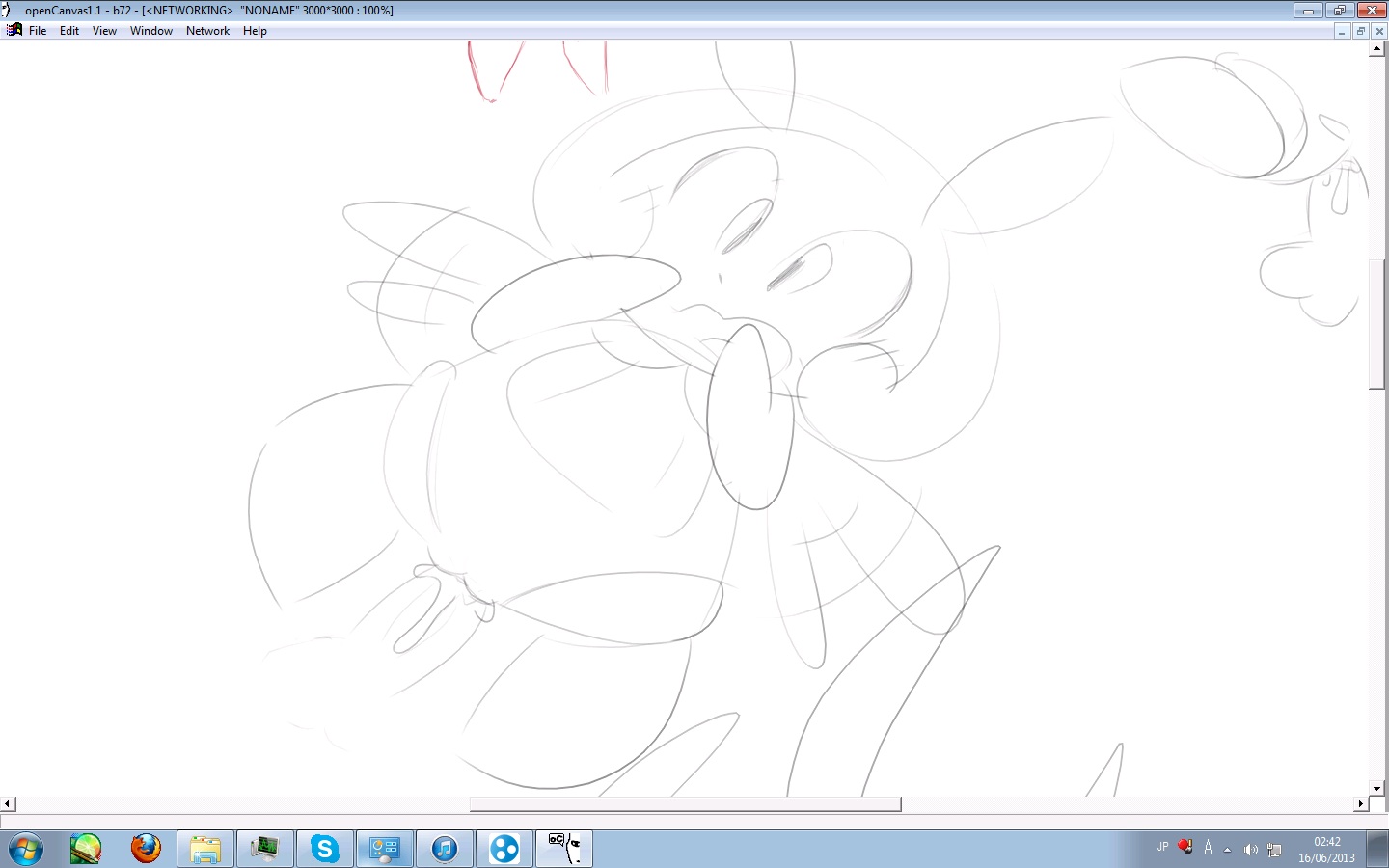Open the lime slice app in taskbar
This screenshot has height=868, width=1389.
coord(86,849)
